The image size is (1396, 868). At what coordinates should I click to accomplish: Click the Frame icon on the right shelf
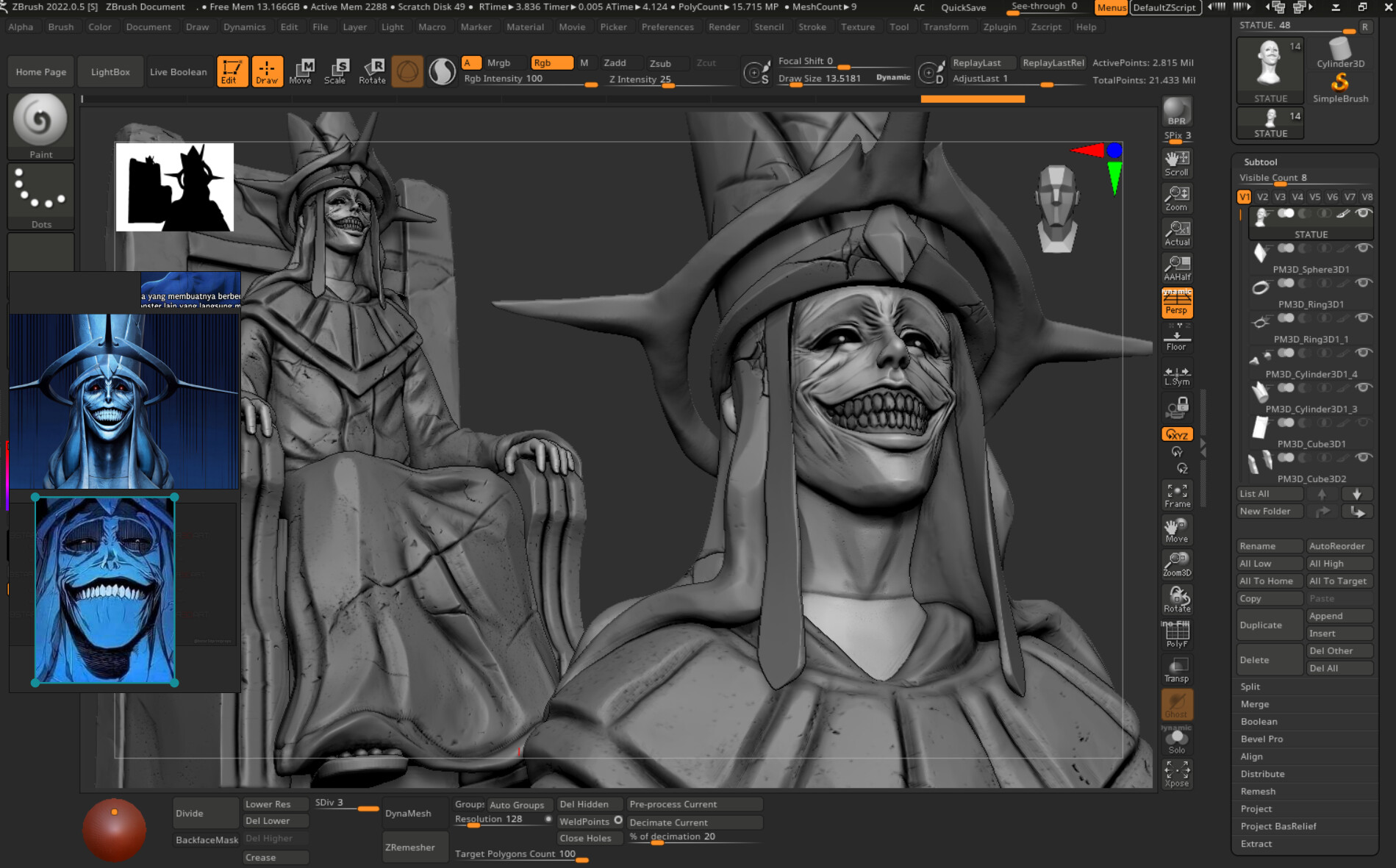pos(1176,492)
